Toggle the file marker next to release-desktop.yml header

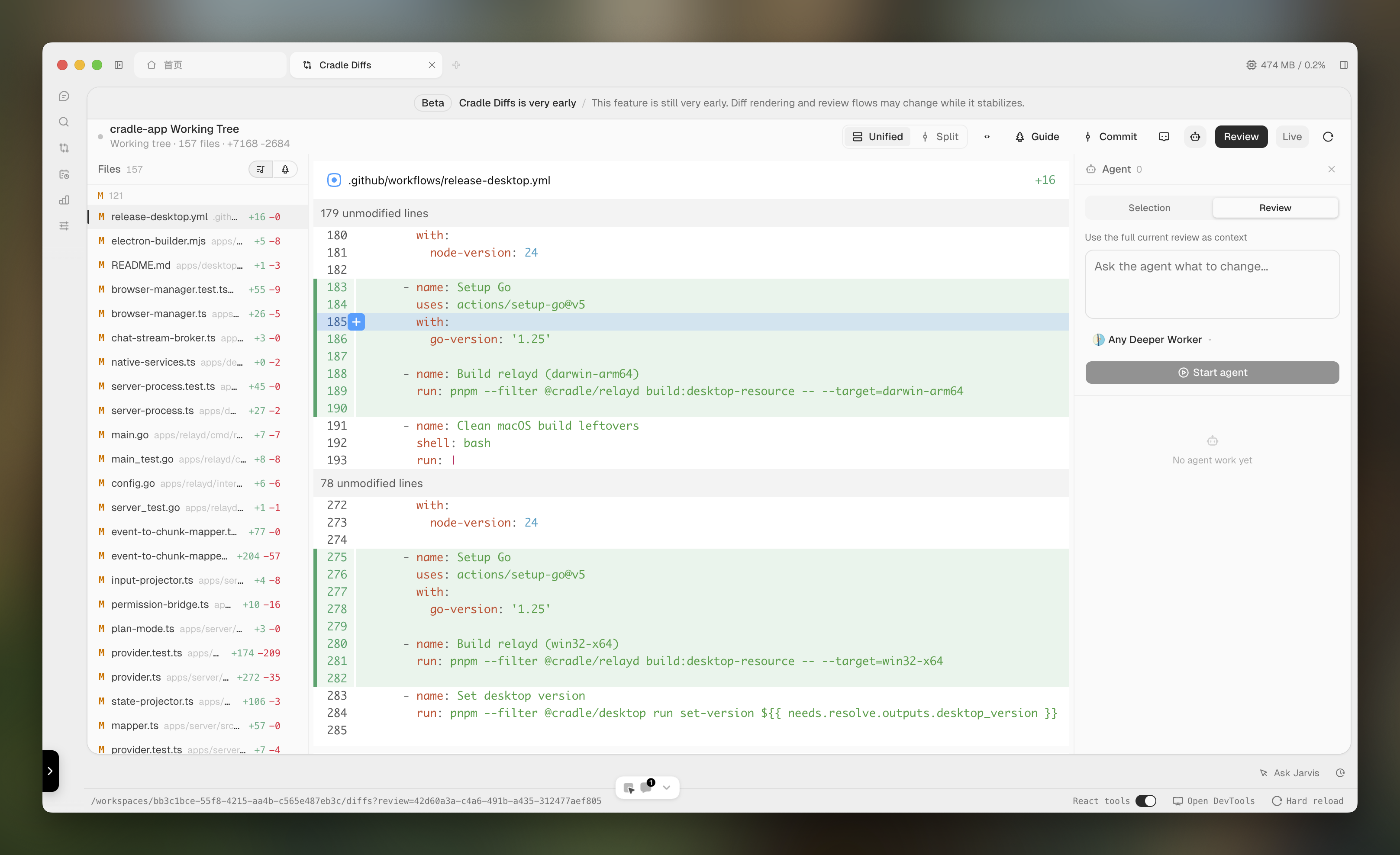[x=334, y=180]
